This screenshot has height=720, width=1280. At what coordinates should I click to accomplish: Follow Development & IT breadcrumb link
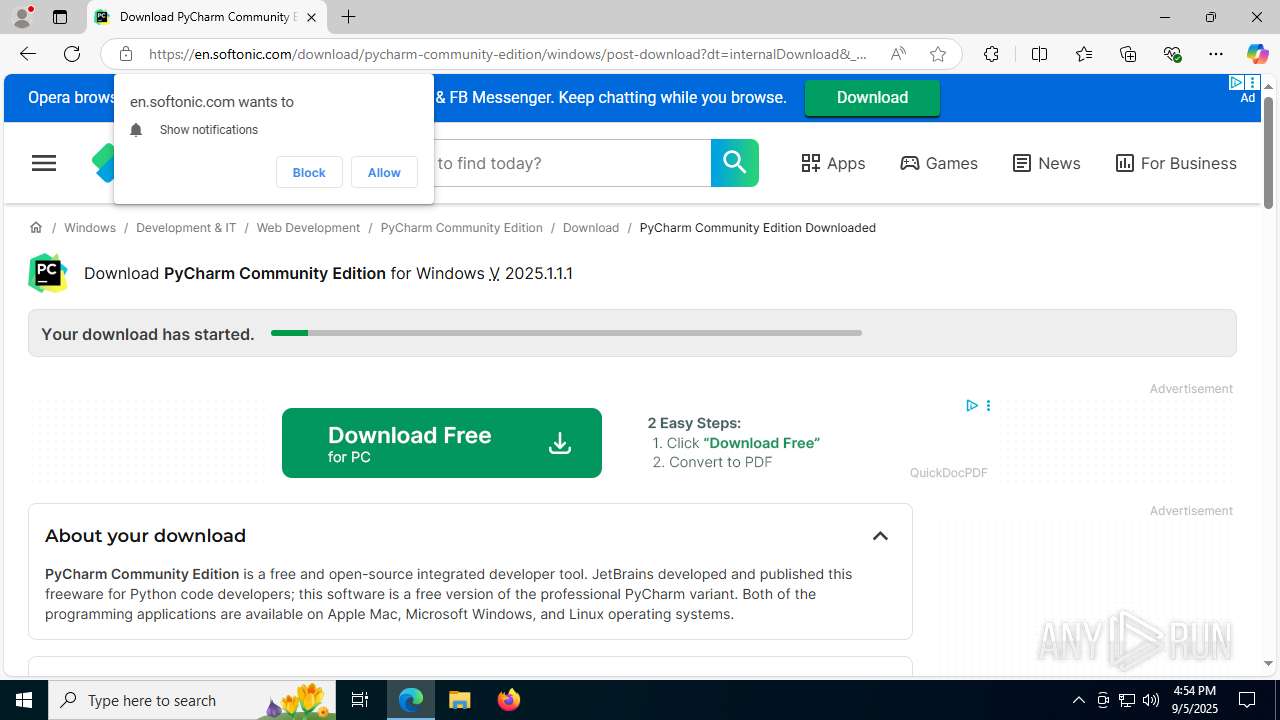pyautogui.click(x=186, y=228)
